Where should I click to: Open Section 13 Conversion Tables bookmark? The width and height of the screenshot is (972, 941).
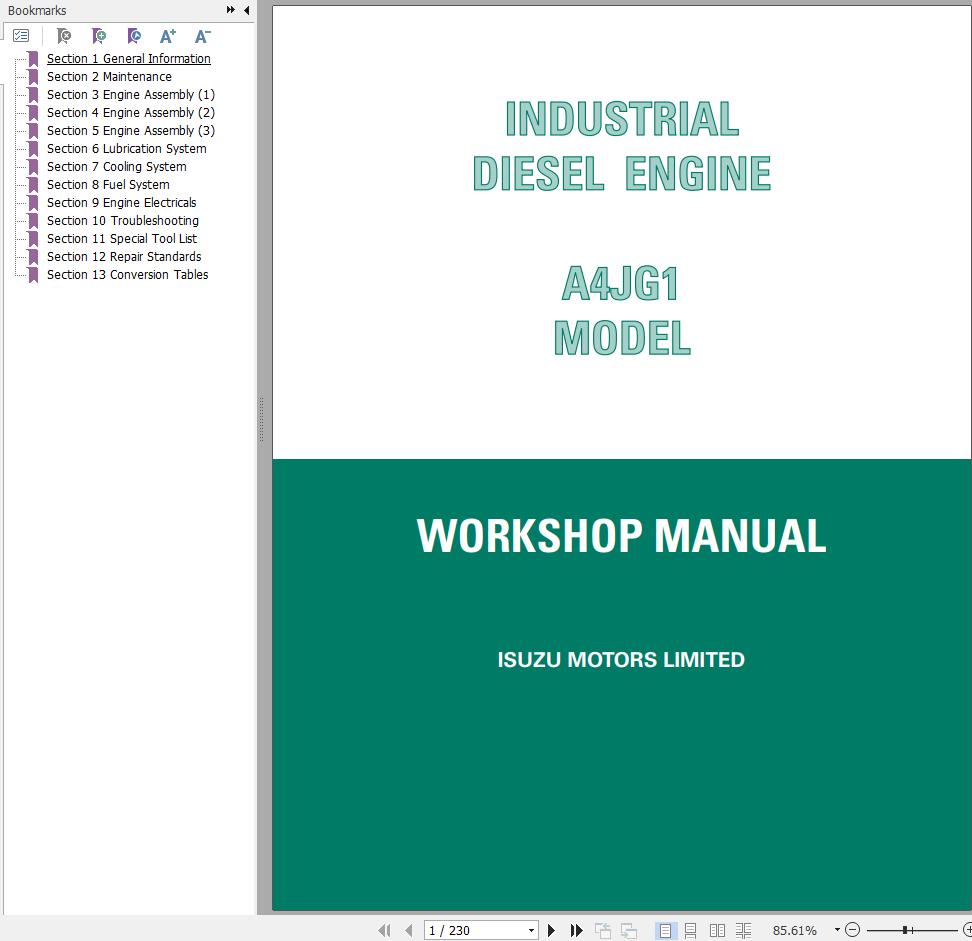[128, 274]
